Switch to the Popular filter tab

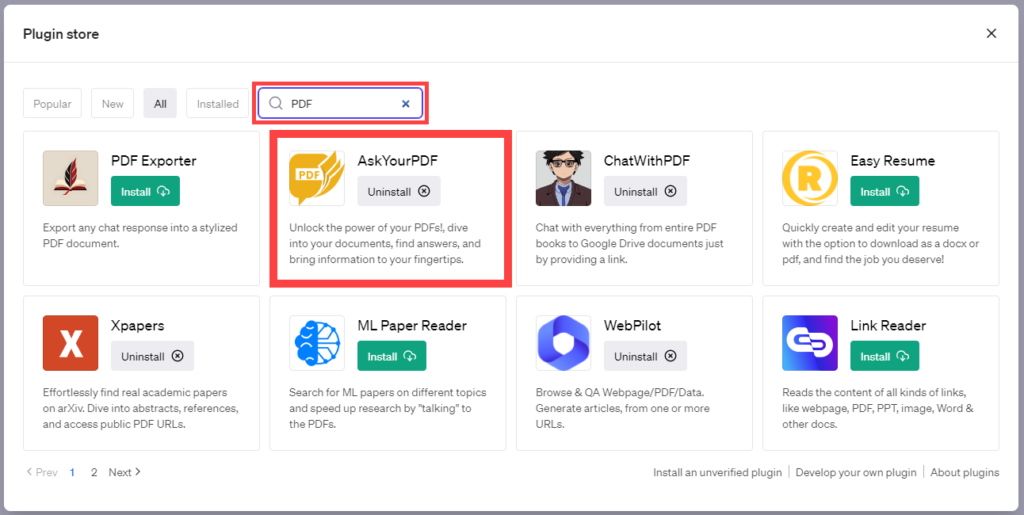click(52, 104)
